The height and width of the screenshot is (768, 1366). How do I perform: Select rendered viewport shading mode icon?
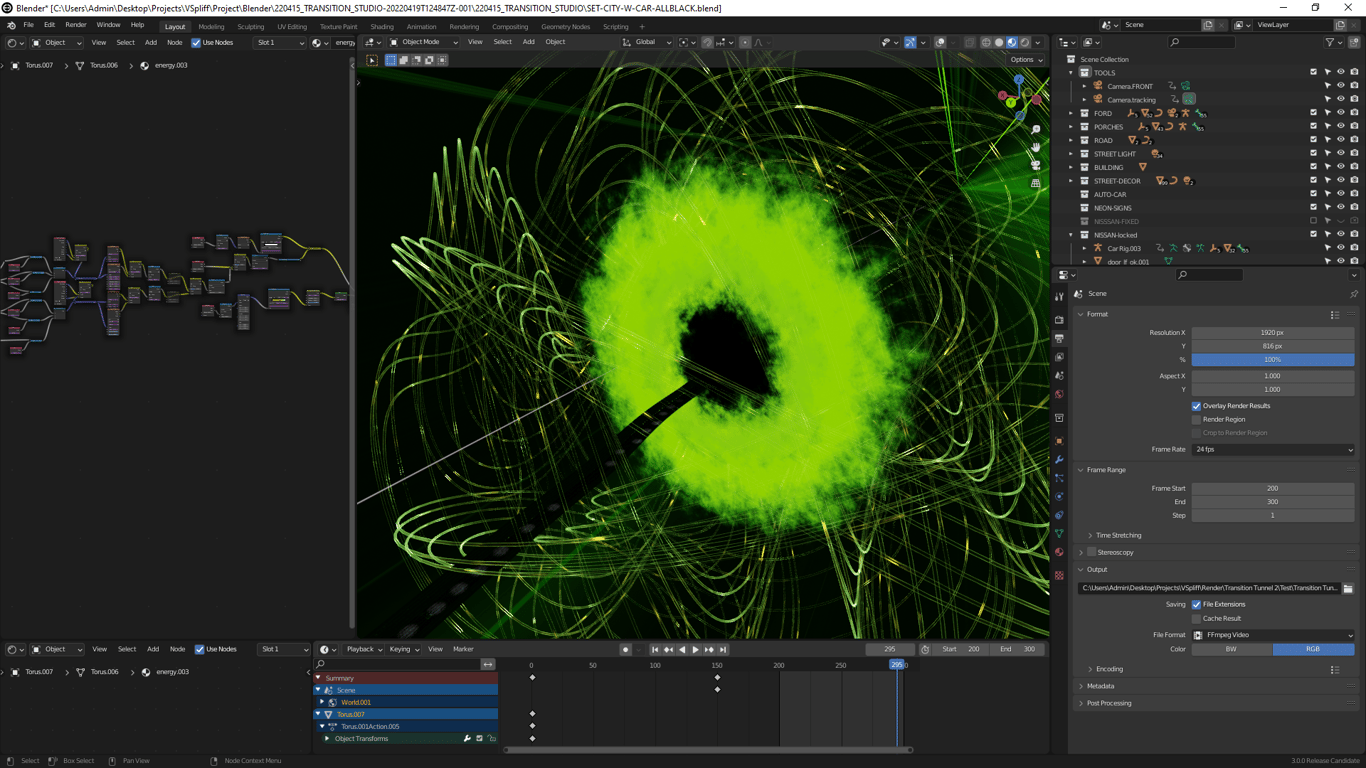[1024, 43]
